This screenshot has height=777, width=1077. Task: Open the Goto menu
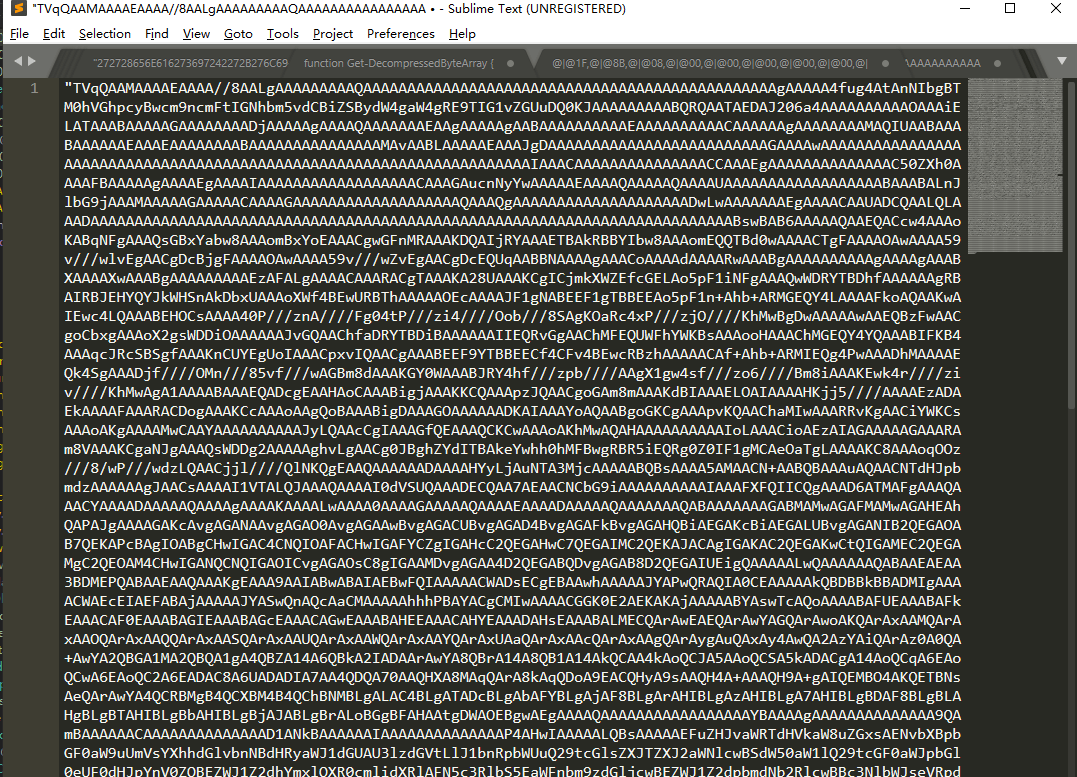pos(238,34)
